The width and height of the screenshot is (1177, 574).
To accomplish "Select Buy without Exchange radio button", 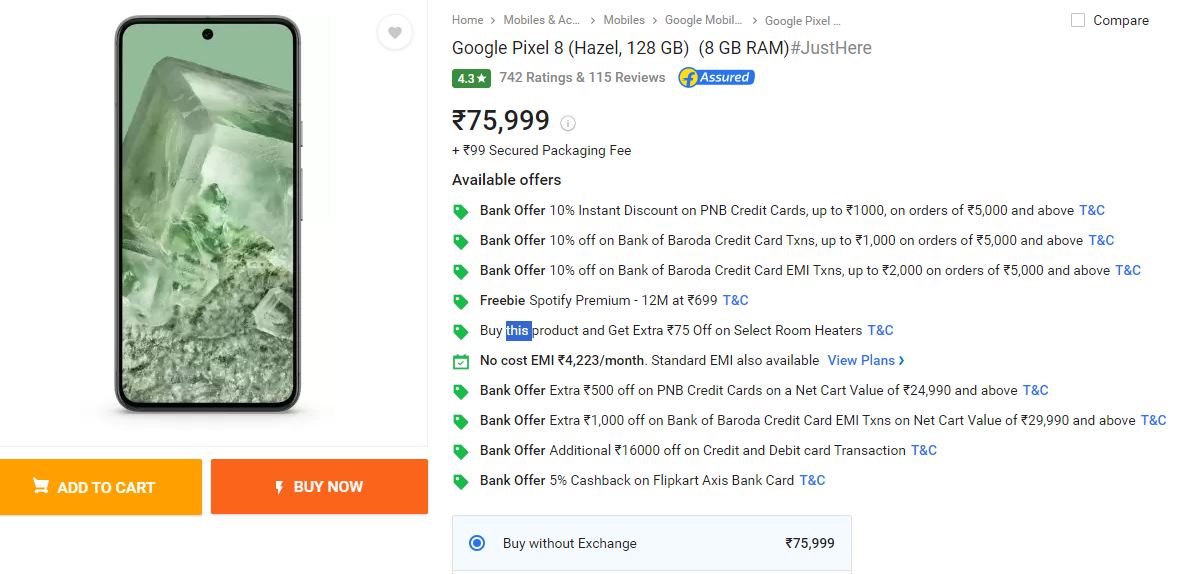I will click(x=477, y=543).
